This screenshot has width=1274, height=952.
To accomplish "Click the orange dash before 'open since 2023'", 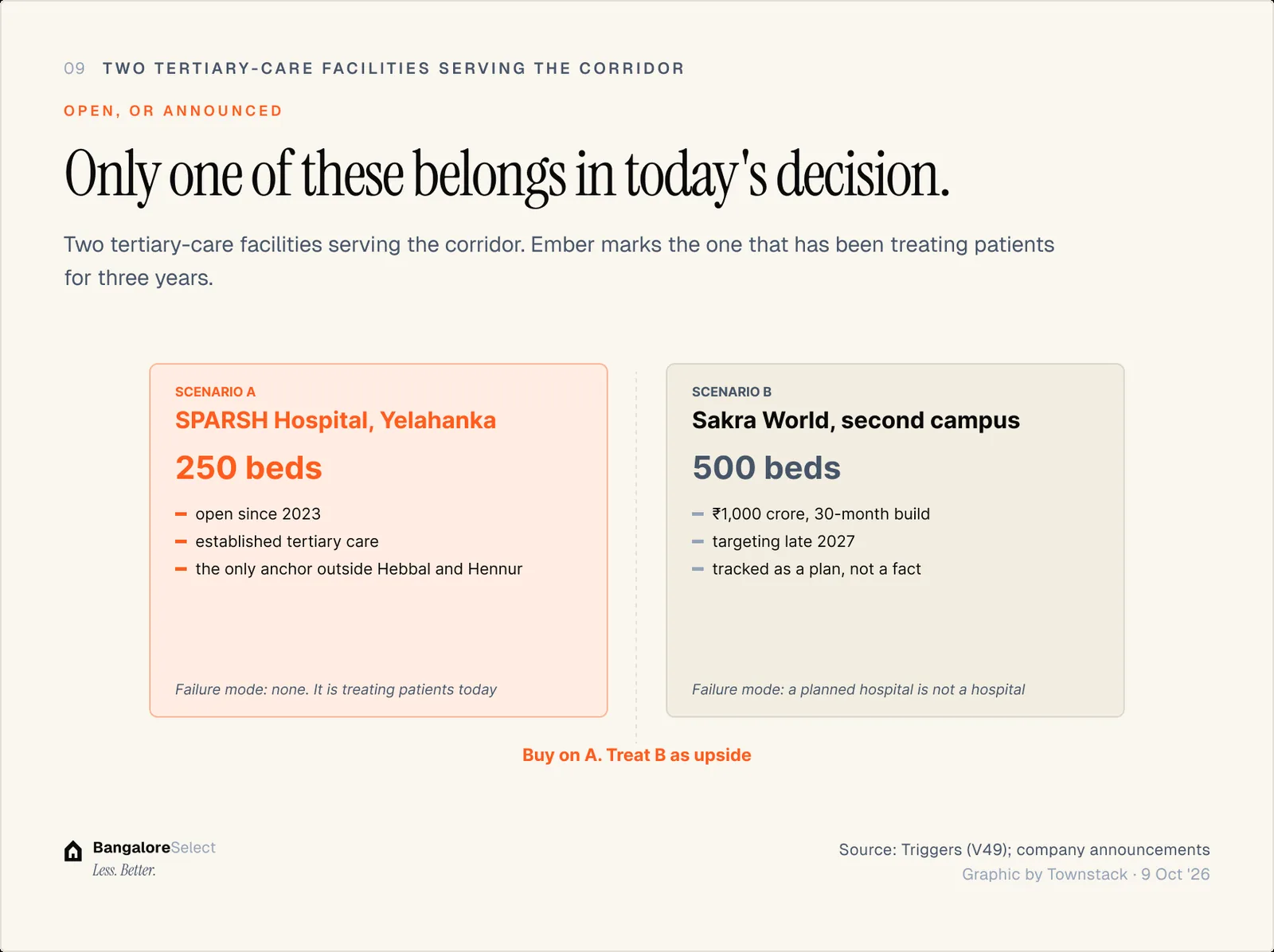I will [181, 514].
